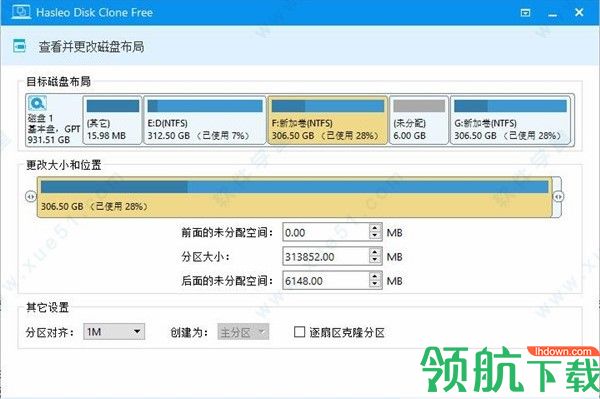Screen dimensions: 600x399
Task: Select the (其它) 15.98 MB partition
Action: 112,120
